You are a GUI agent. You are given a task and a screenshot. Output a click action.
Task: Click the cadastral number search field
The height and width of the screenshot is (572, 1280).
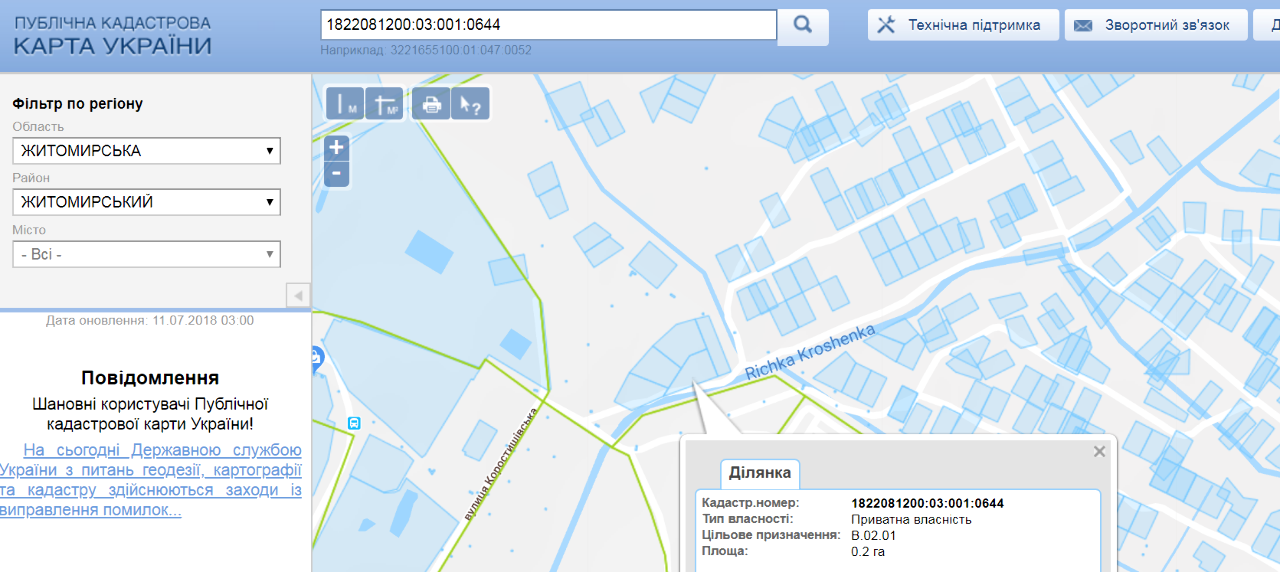[548, 25]
